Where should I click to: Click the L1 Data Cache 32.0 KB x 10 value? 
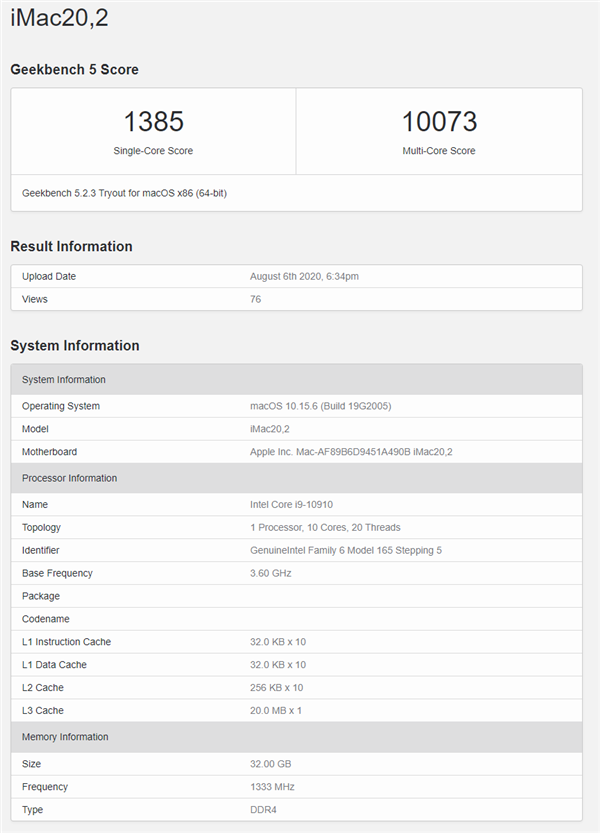278,665
